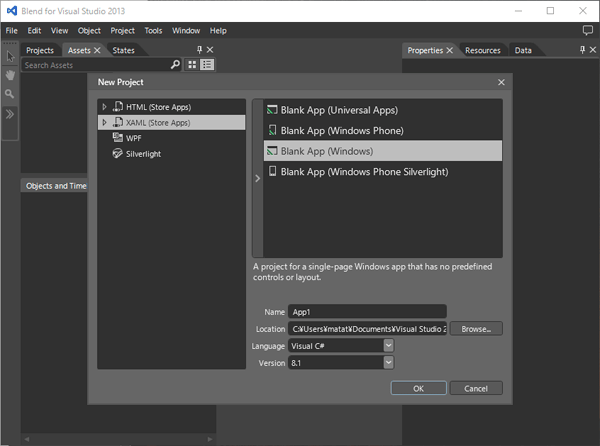Open the Objects and Timeline tab
Image resolution: width=600 pixels, height=446 pixels.
(x=56, y=186)
